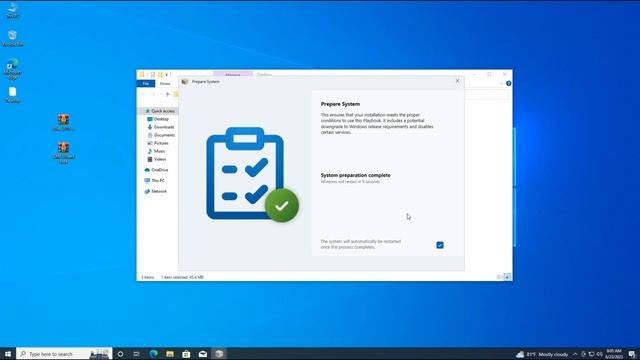The height and width of the screenshot is (360, 640).
Task: Click the 'Prepare System' heading text
Action: 340,104
